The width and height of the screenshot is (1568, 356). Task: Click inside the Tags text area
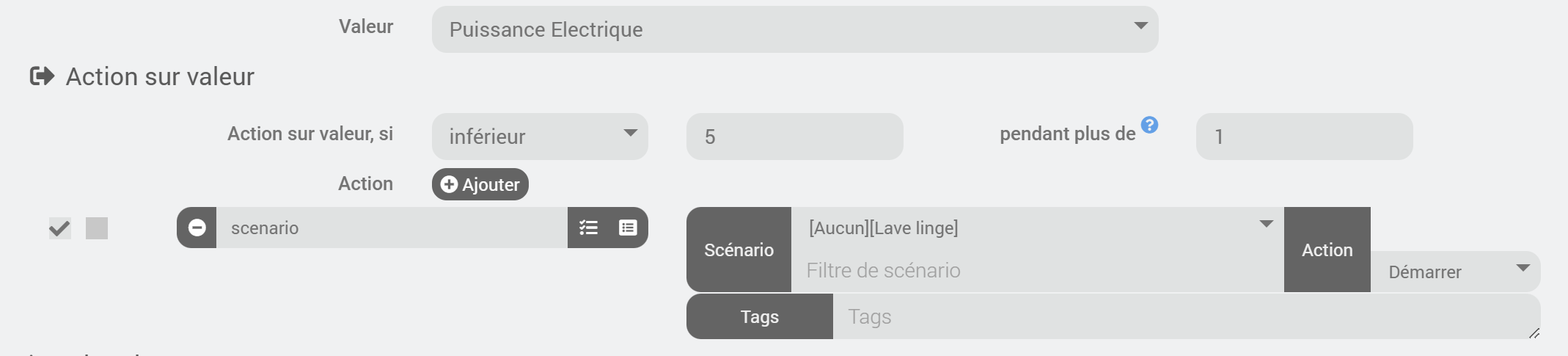point(1187,316)
